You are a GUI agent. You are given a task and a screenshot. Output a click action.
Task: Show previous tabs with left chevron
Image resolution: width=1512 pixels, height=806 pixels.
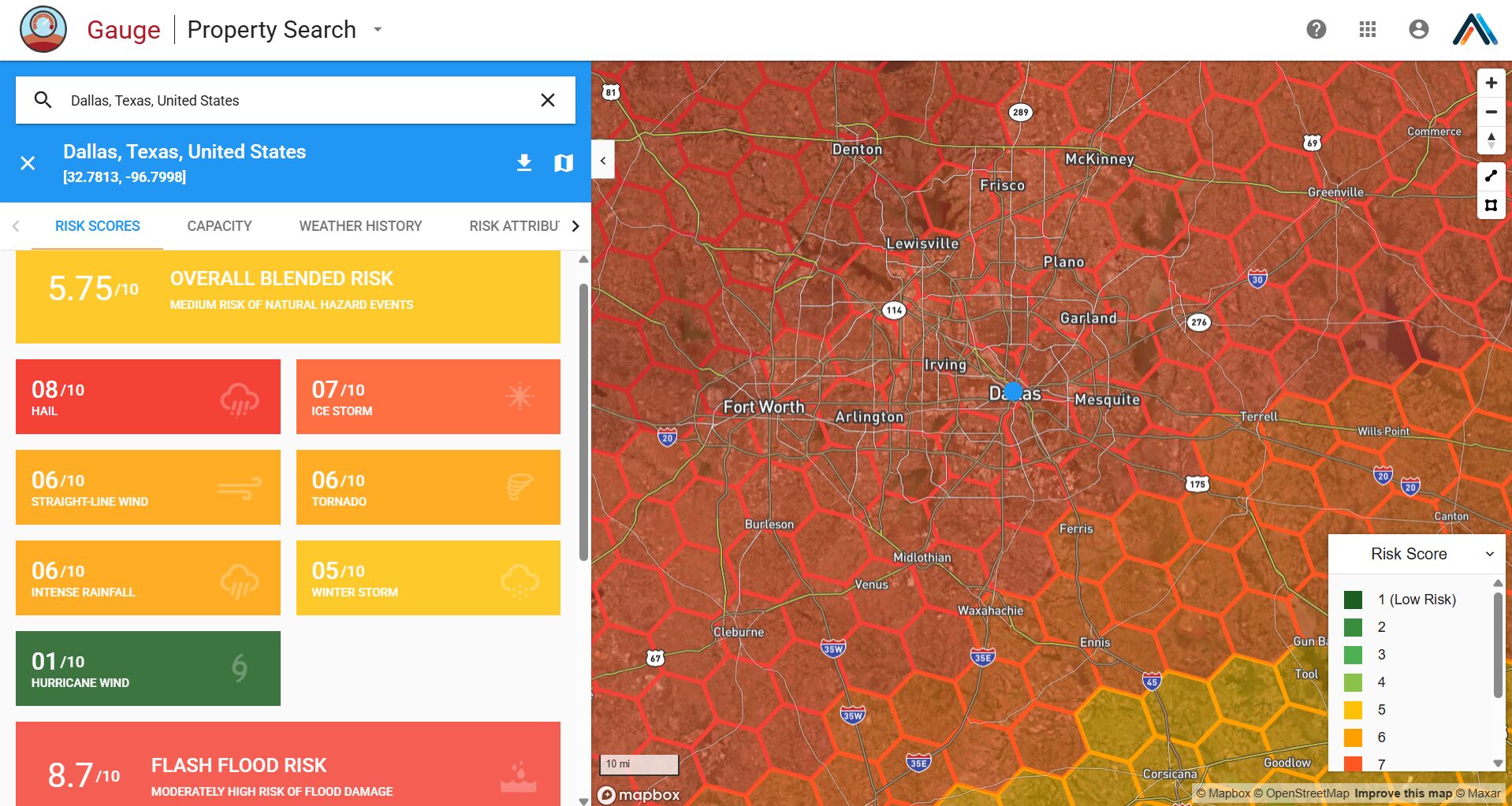pyautogui.click(x=16, y=226)
